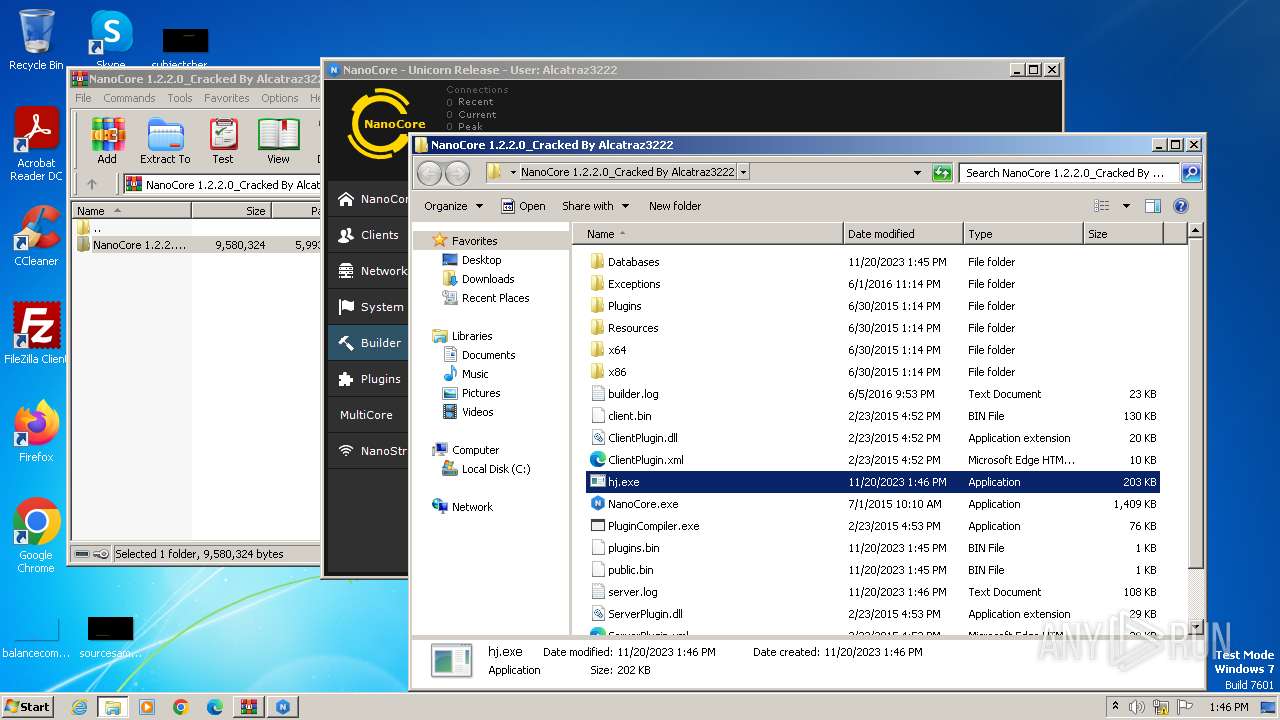Click the Explorer search magnifier icon

click(x=1190, y=173)
